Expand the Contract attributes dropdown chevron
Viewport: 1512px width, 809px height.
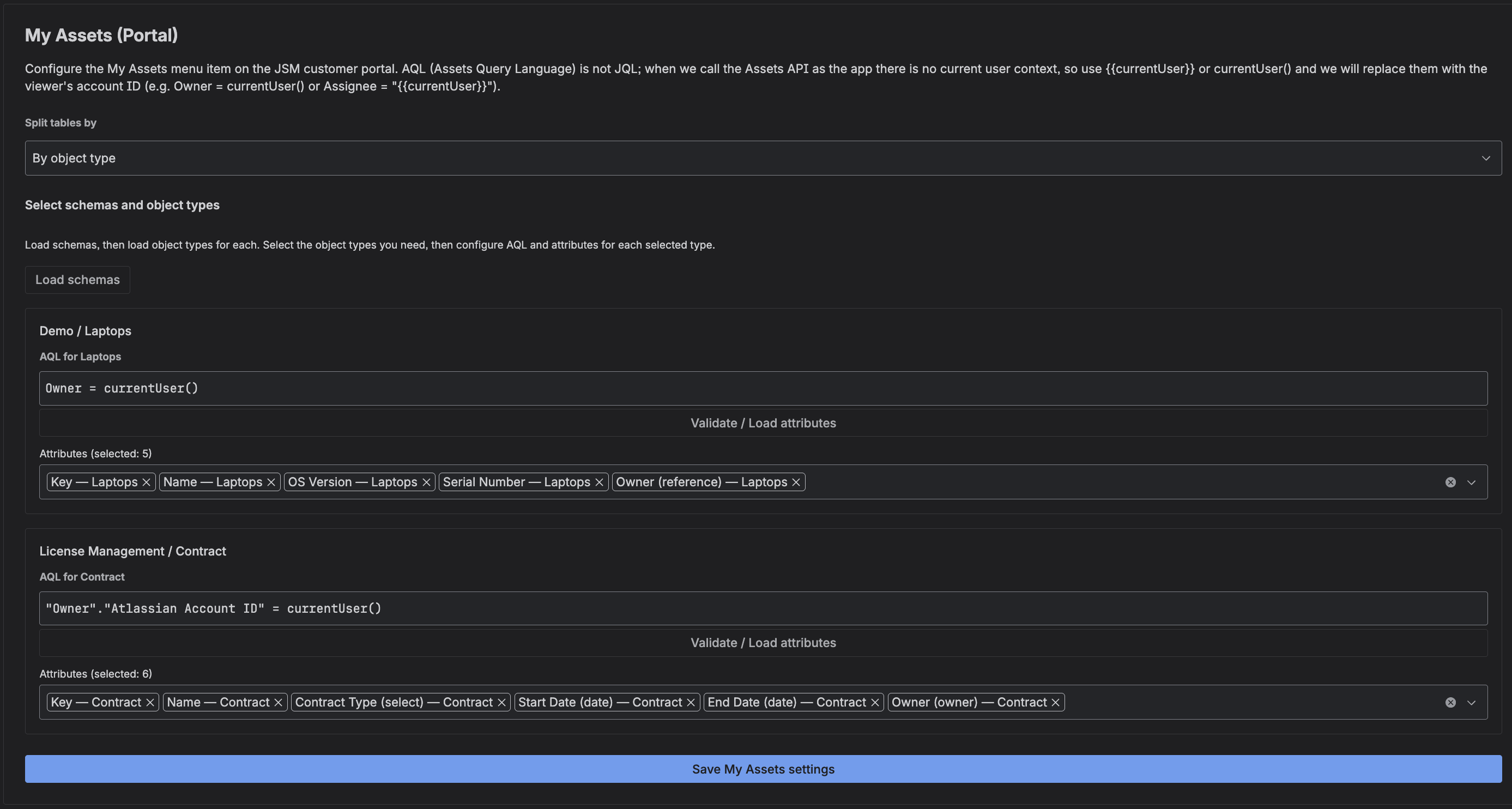click(1472, 702)
